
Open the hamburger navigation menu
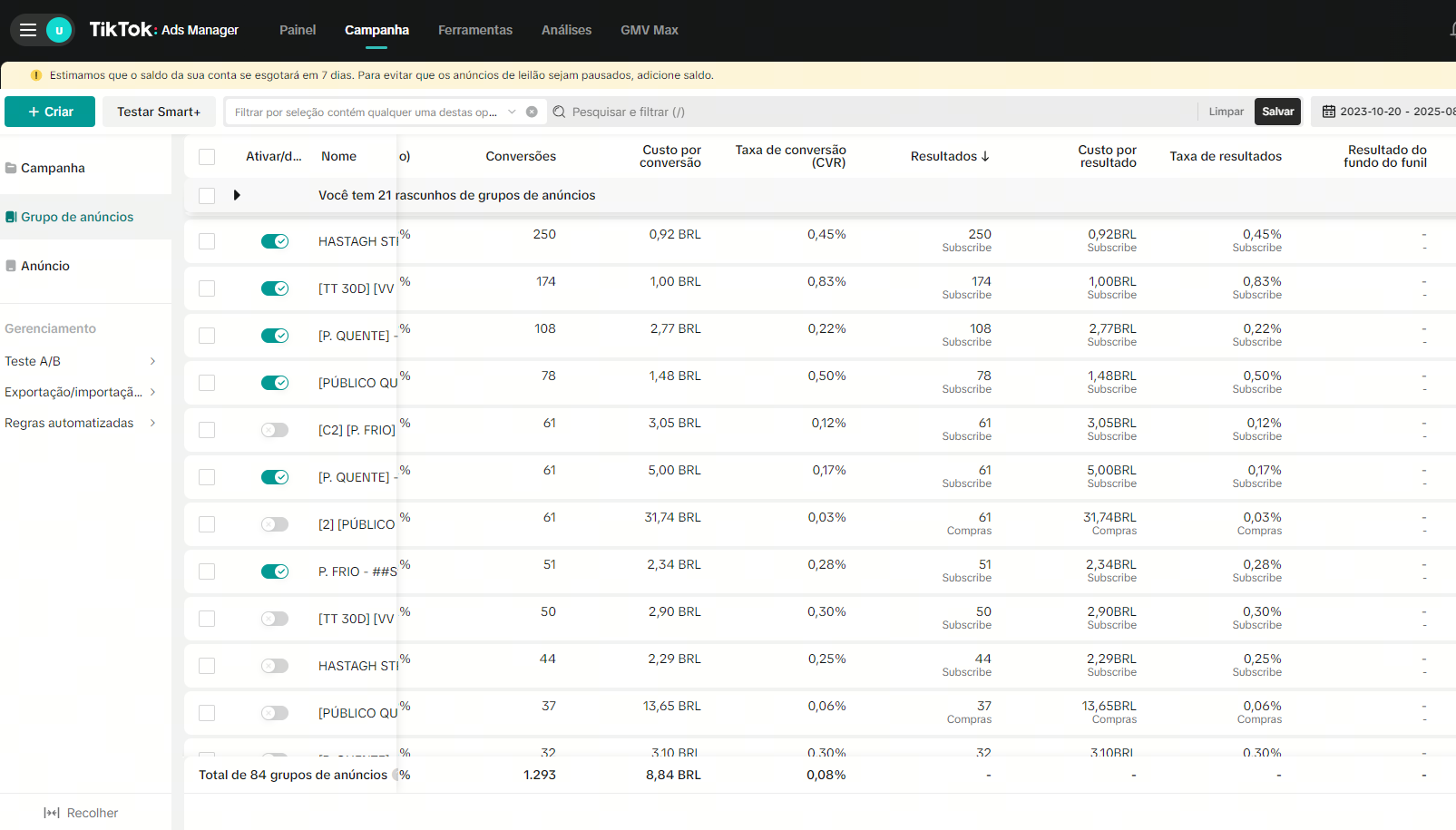pos(28,30)
